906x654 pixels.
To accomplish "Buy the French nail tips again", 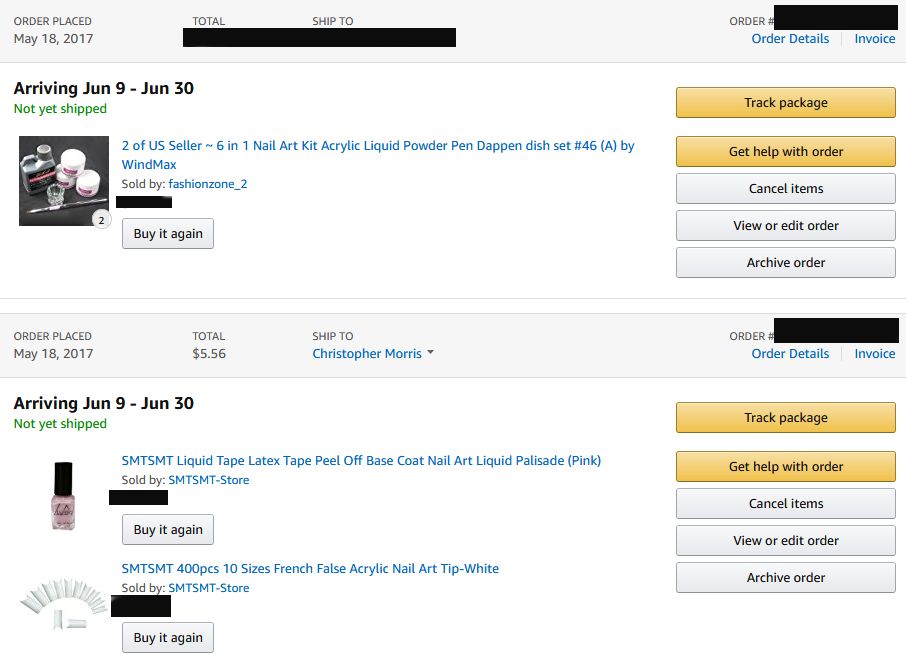I will (x=168, y=638).
